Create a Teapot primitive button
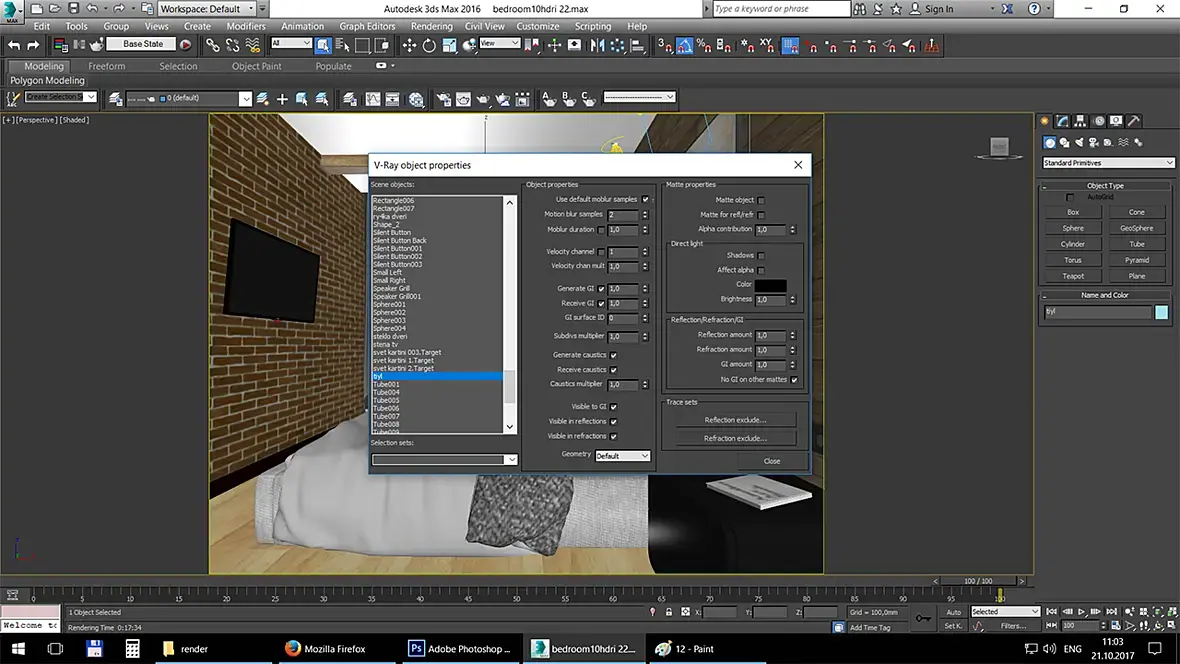The image size is (1180, 664). tap(1073, 276)
